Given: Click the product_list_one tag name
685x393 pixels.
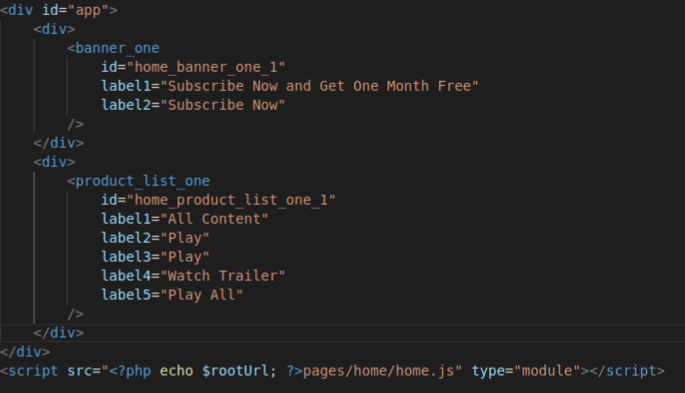Looking at the screenshot, I should [x=142, y=181].
